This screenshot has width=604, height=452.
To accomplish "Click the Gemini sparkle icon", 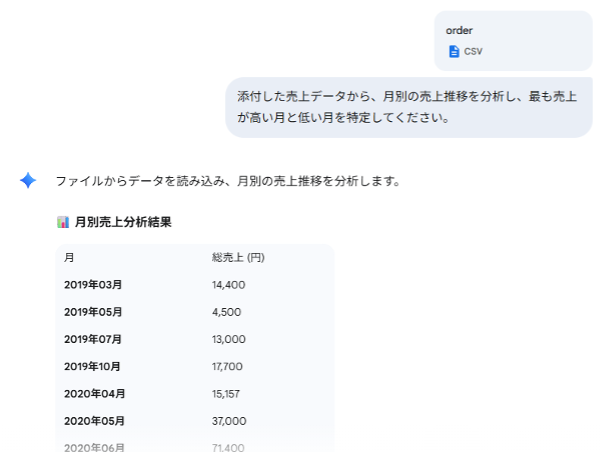I will 28,181.
